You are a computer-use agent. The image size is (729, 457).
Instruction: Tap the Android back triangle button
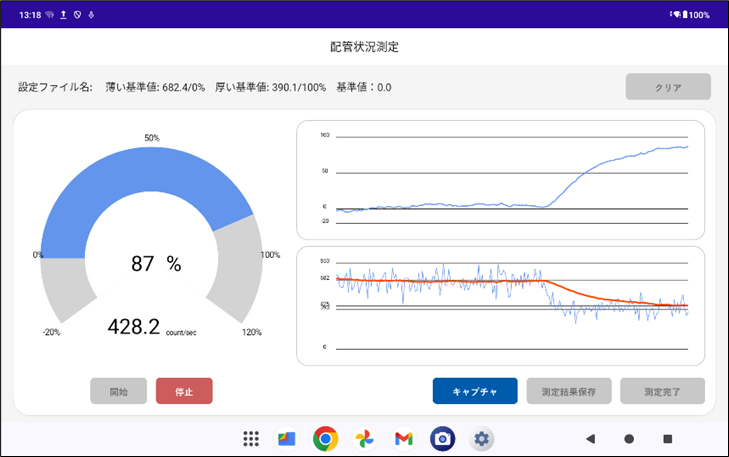pos(590,438)
